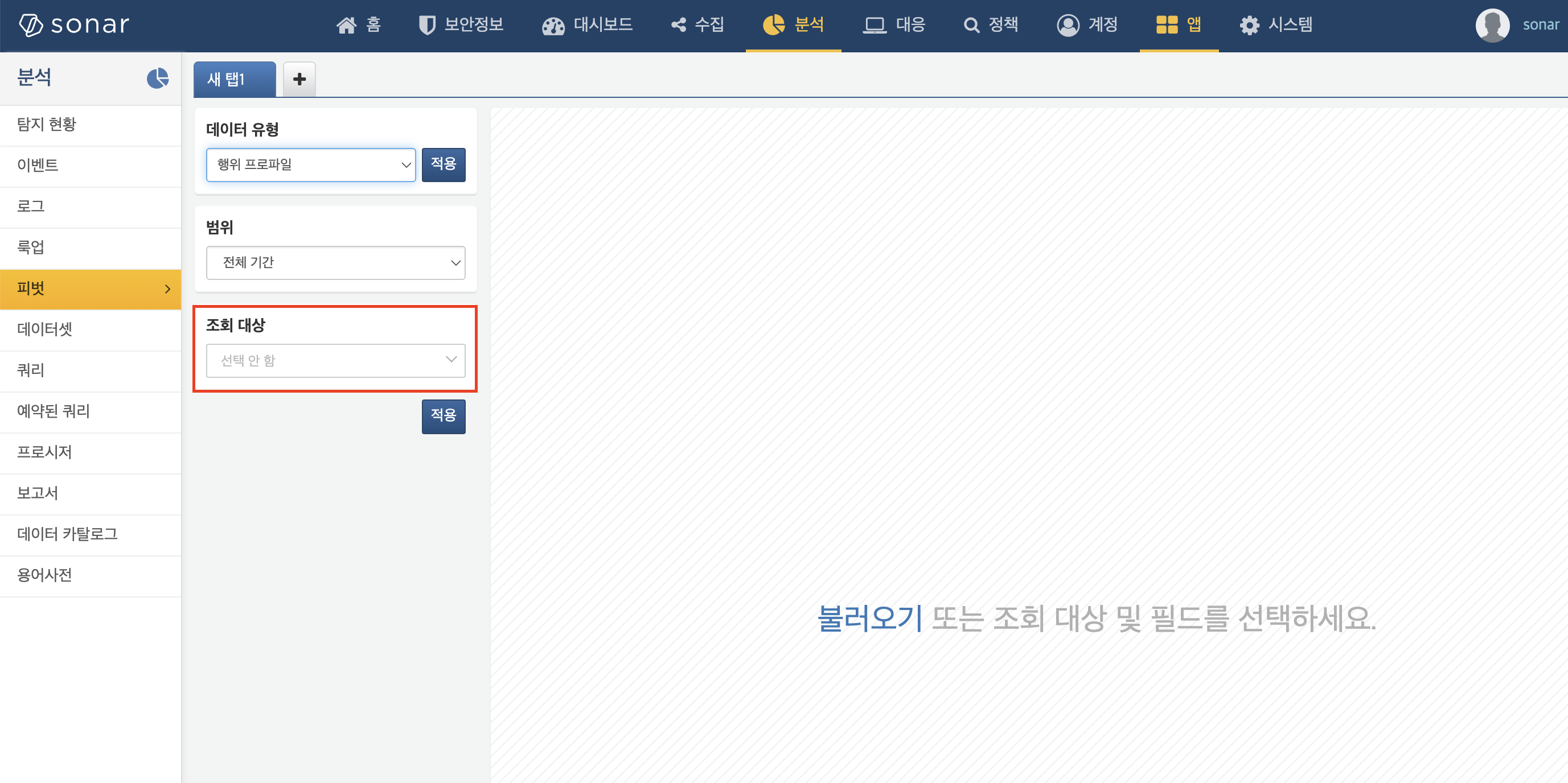Click the 앱 grid icon

[1167, 25]
